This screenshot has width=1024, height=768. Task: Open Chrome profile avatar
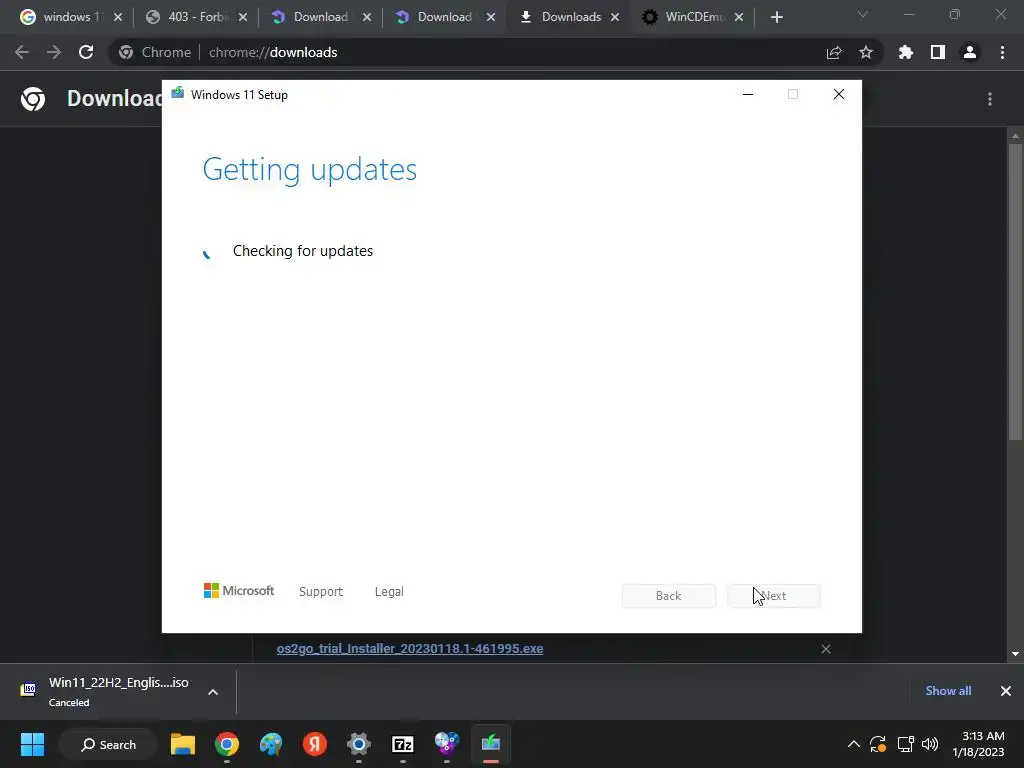[970, 52]
